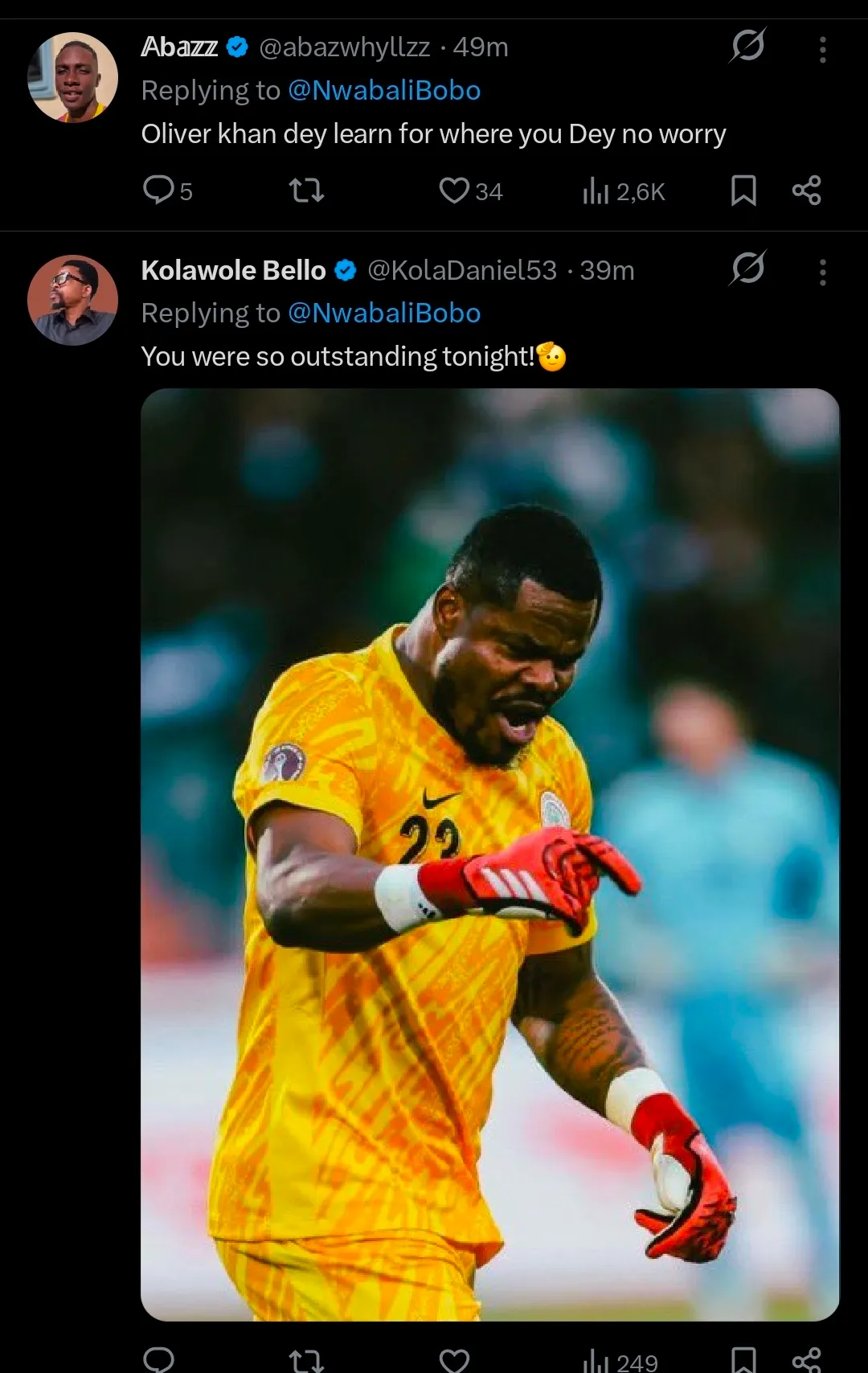The height and width of the screenshot is (1373, 868).
Task: Open @NwabaliBobo link under Kolawole Bello
Action: click(384, 314)
